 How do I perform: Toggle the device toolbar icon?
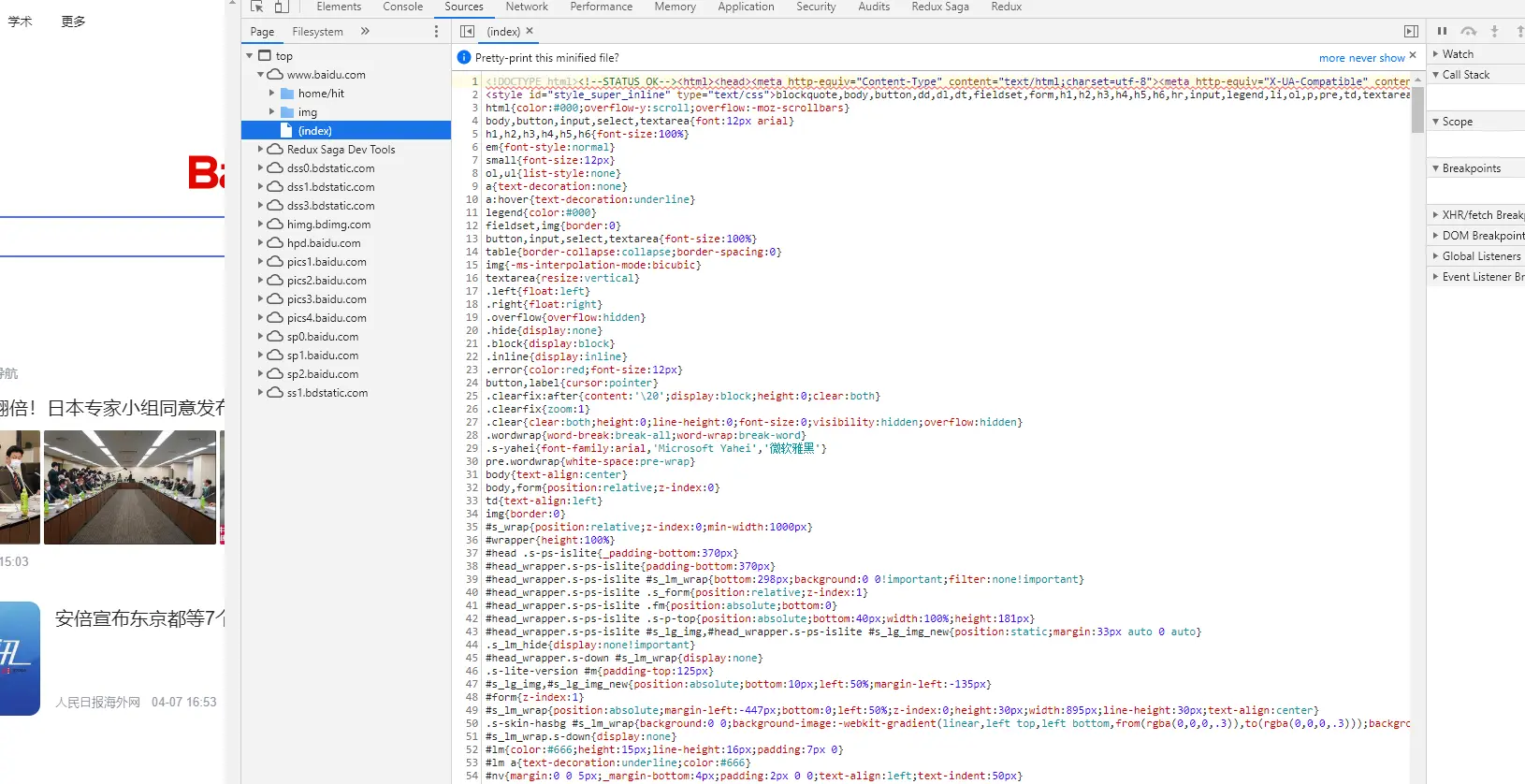282,7
